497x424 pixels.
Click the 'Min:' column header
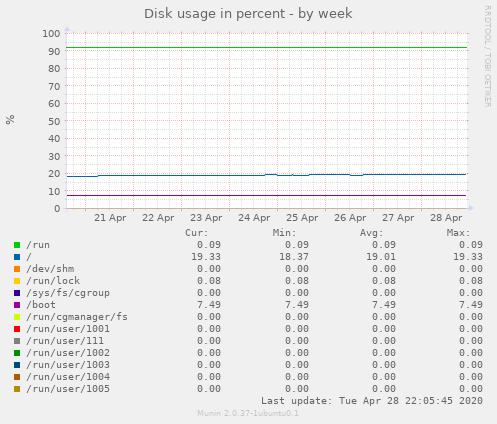click(x=284, y=233)
